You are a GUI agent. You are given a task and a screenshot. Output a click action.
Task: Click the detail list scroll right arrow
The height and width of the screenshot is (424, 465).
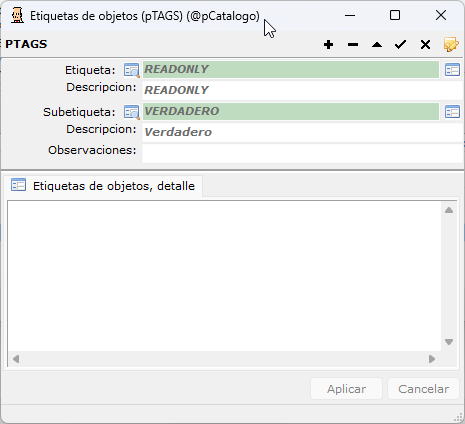432,359
